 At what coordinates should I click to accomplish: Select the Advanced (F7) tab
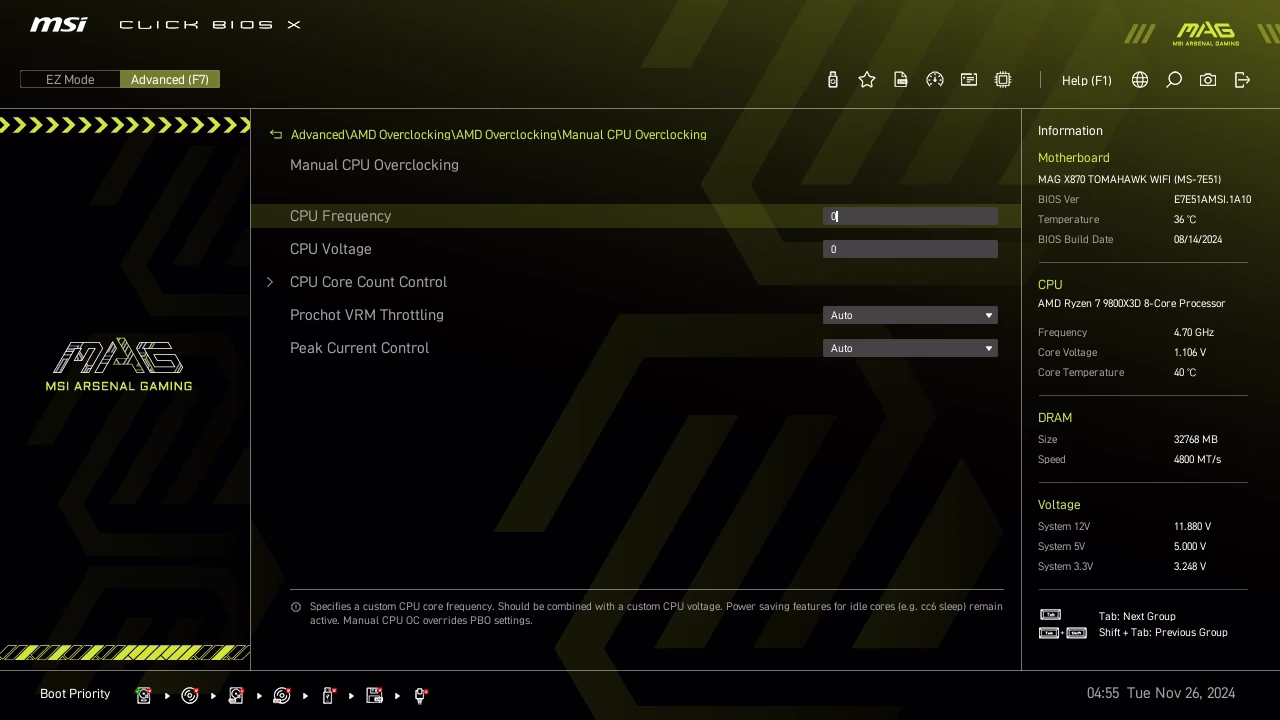pyautogui.click(x=170, y=80)
